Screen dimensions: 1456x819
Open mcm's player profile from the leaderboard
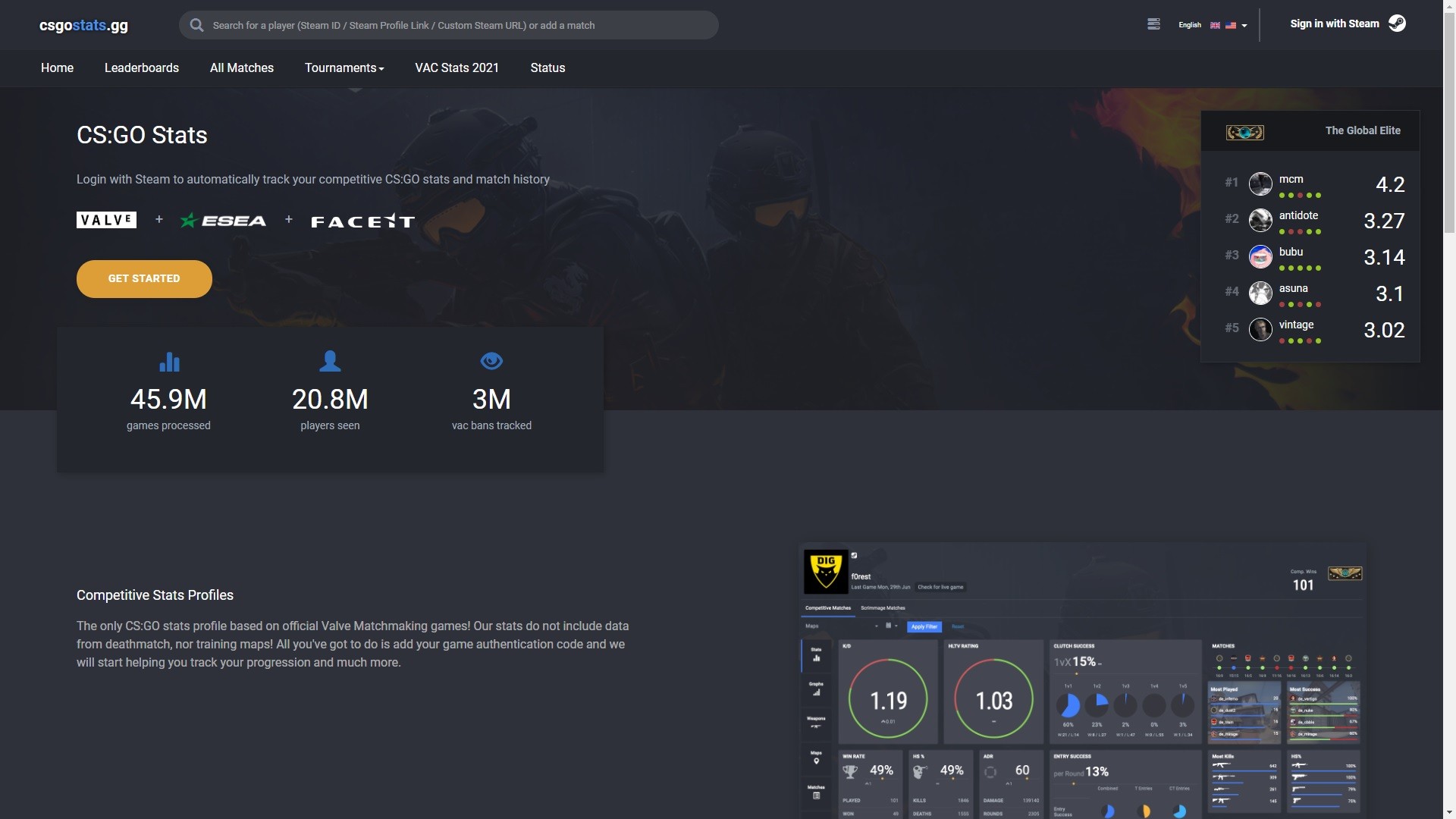[x=1291, y=180]
